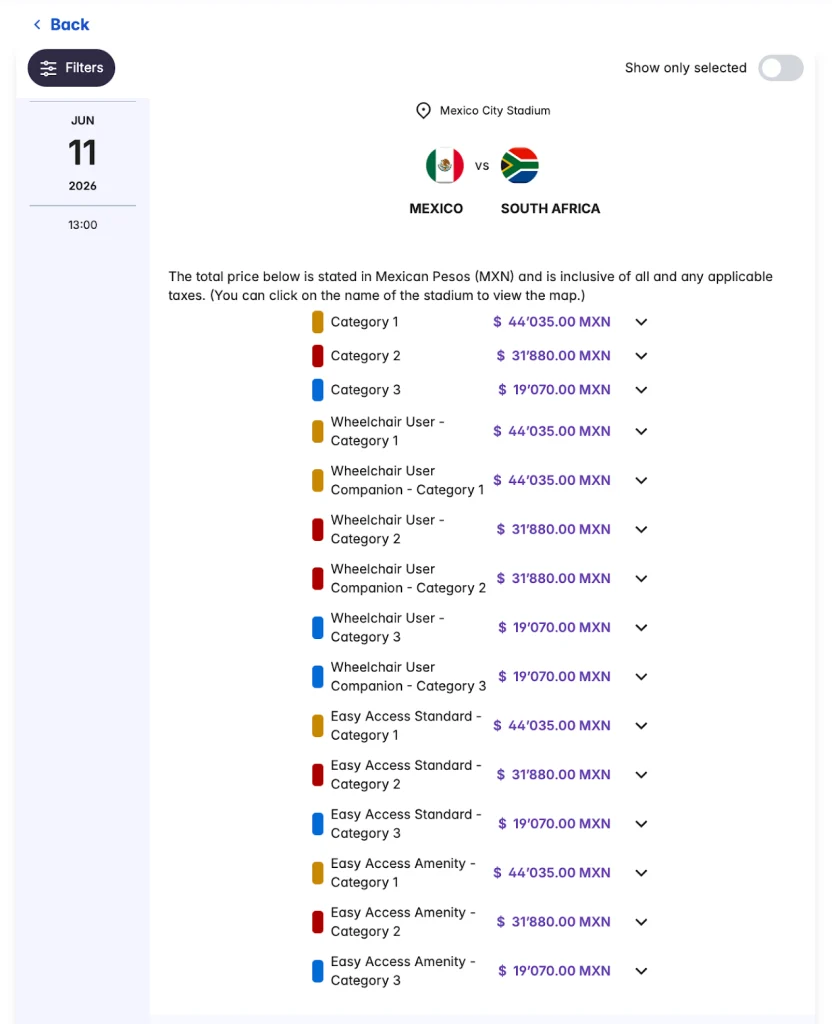Expand Category 1 price details

click(640, 321)
